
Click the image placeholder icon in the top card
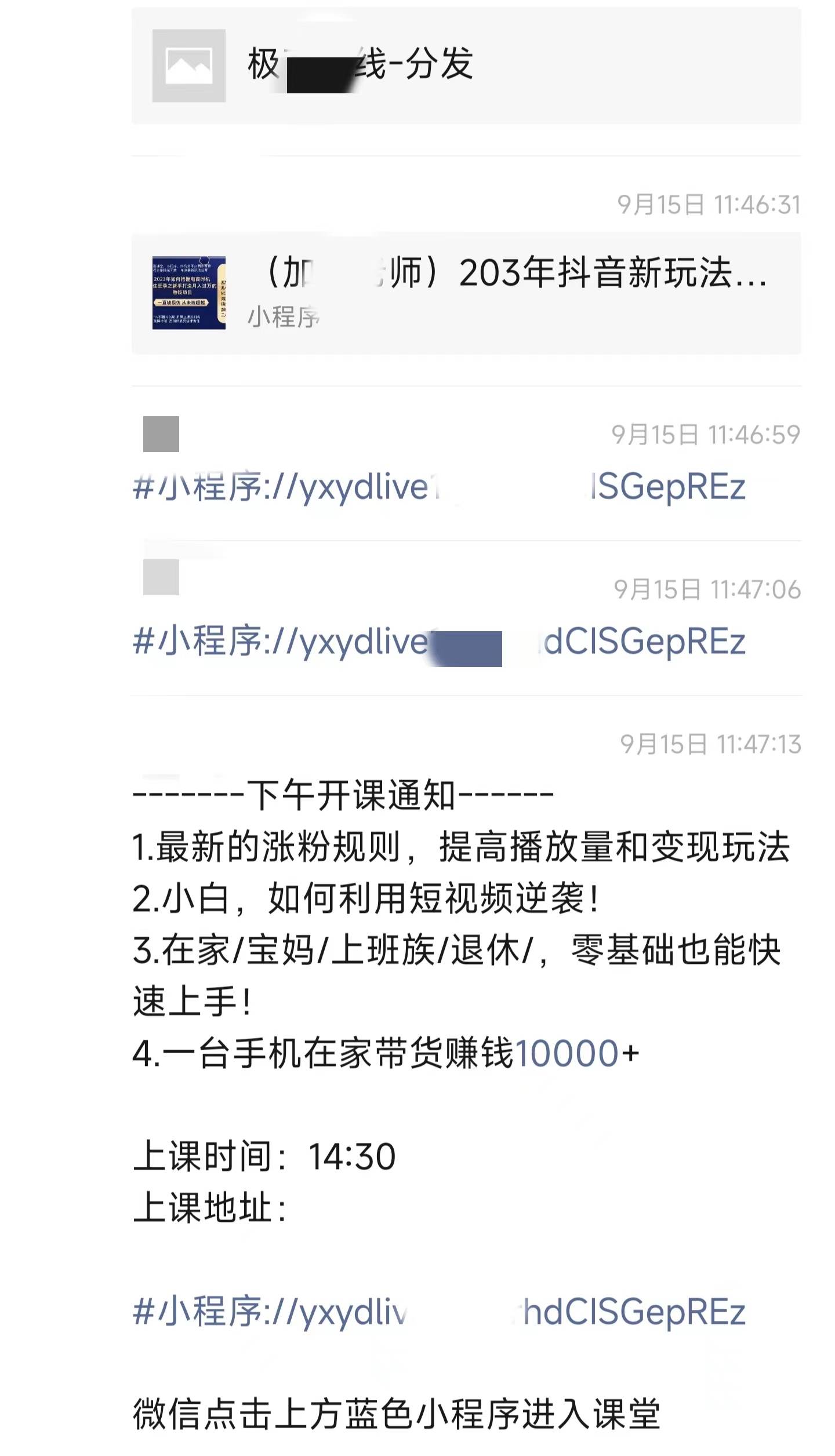click(x=188, y=65)
